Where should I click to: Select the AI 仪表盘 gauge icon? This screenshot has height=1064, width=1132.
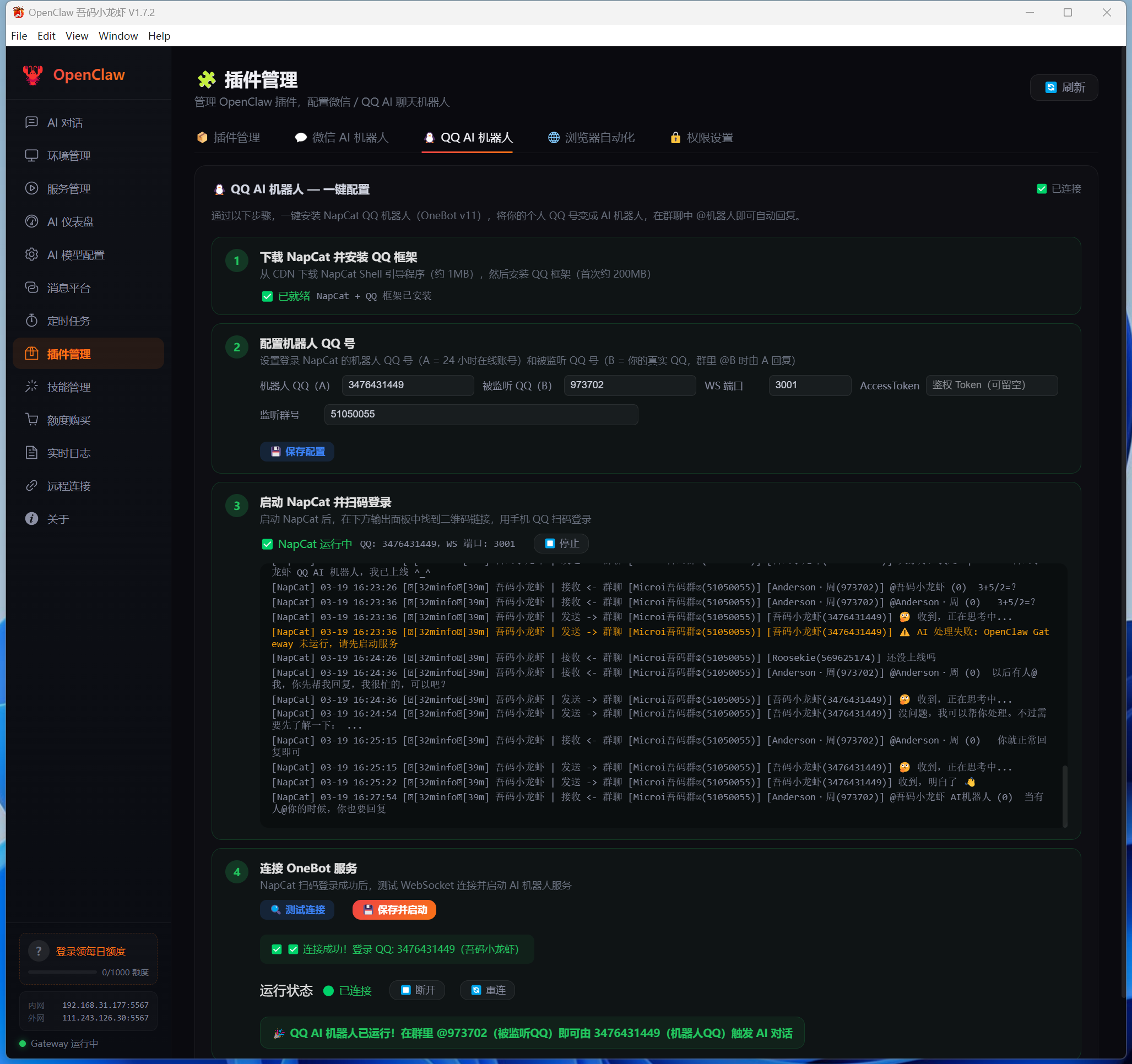(32, 221)
